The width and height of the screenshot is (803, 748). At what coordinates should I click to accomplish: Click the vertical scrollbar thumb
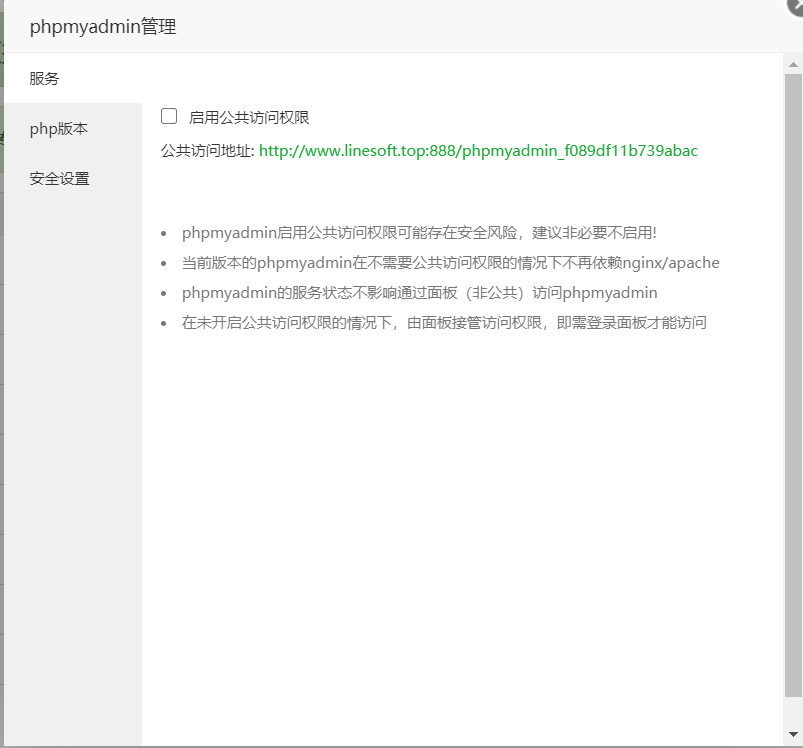(793, 385)
